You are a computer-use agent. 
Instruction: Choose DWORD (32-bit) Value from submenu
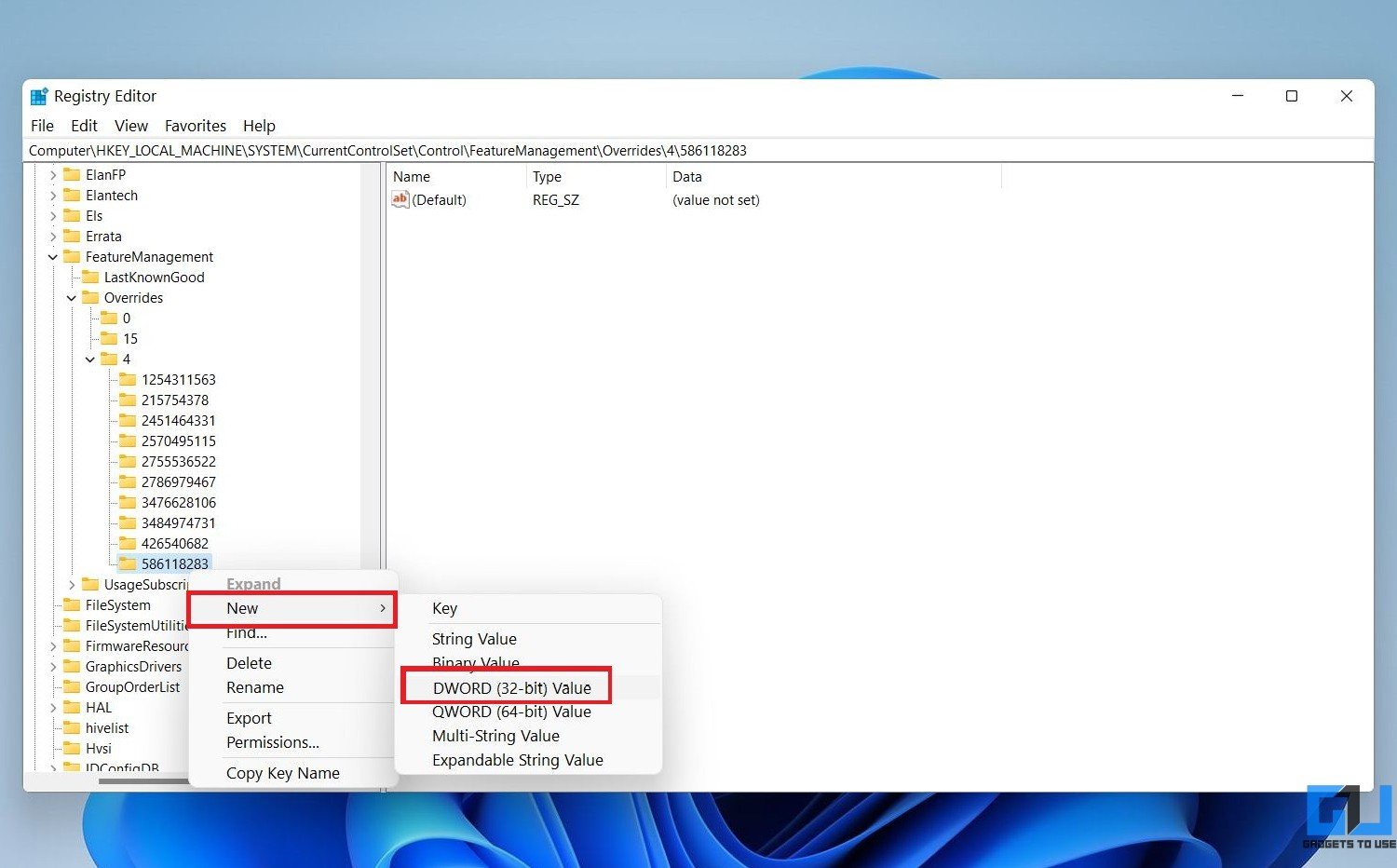pyautogui.click(x=511, y=688)
